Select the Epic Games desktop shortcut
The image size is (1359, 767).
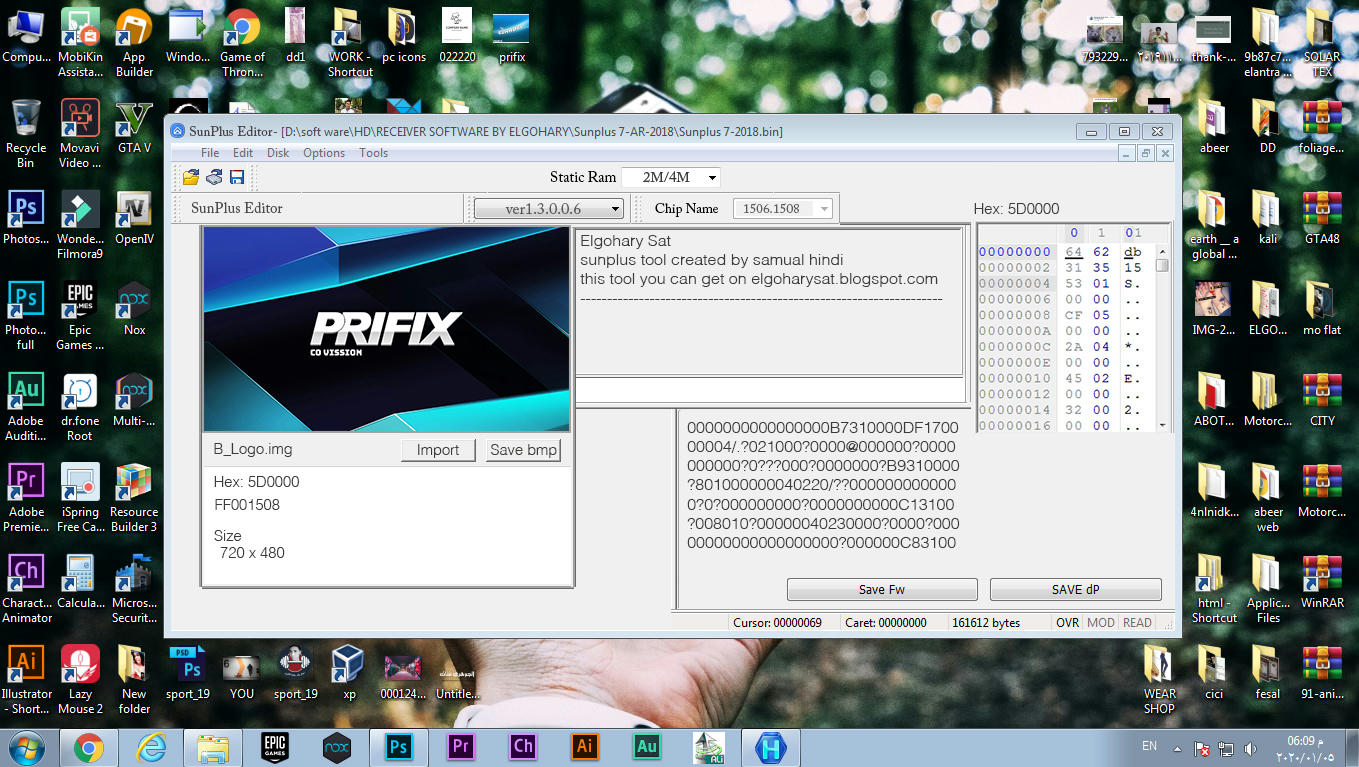tap(80, 316)
